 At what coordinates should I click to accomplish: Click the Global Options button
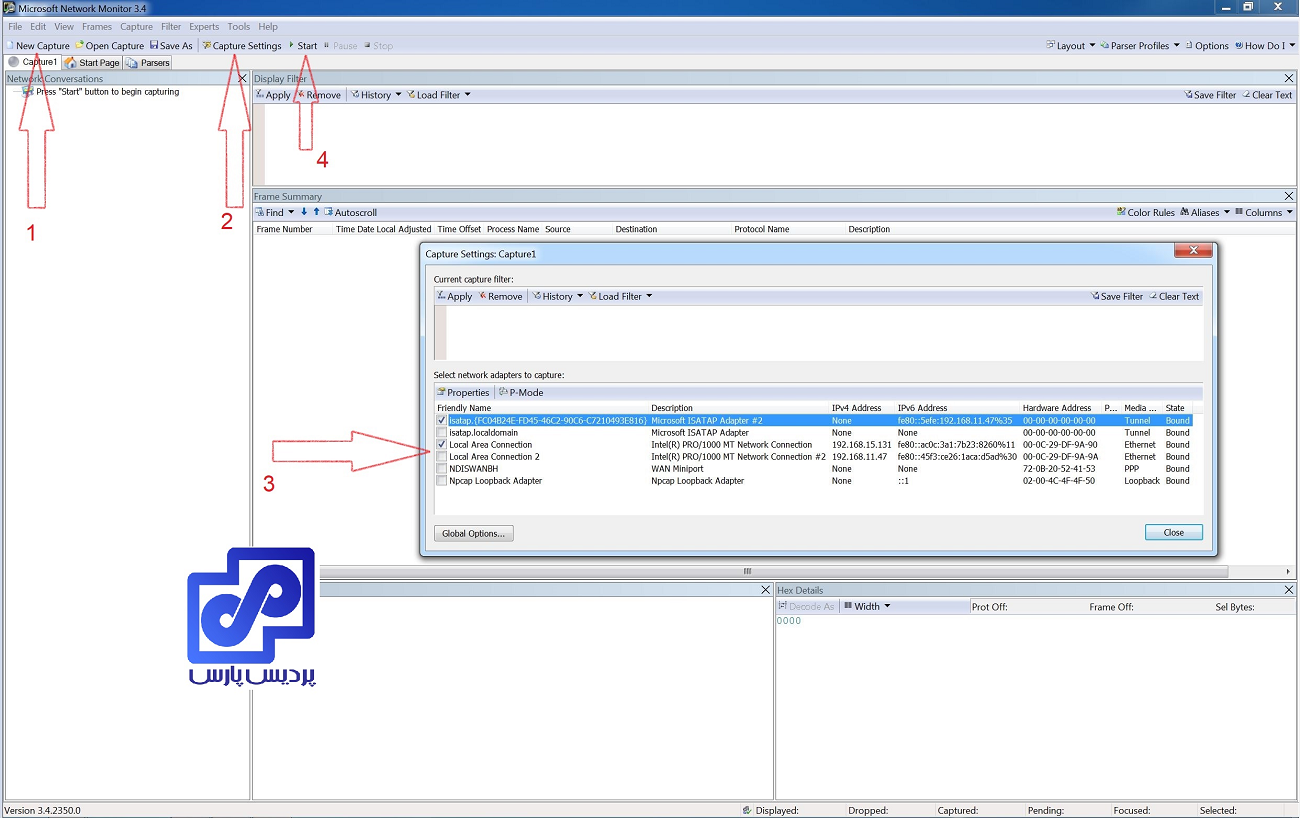pyautogui.click(x=473, y=533)
